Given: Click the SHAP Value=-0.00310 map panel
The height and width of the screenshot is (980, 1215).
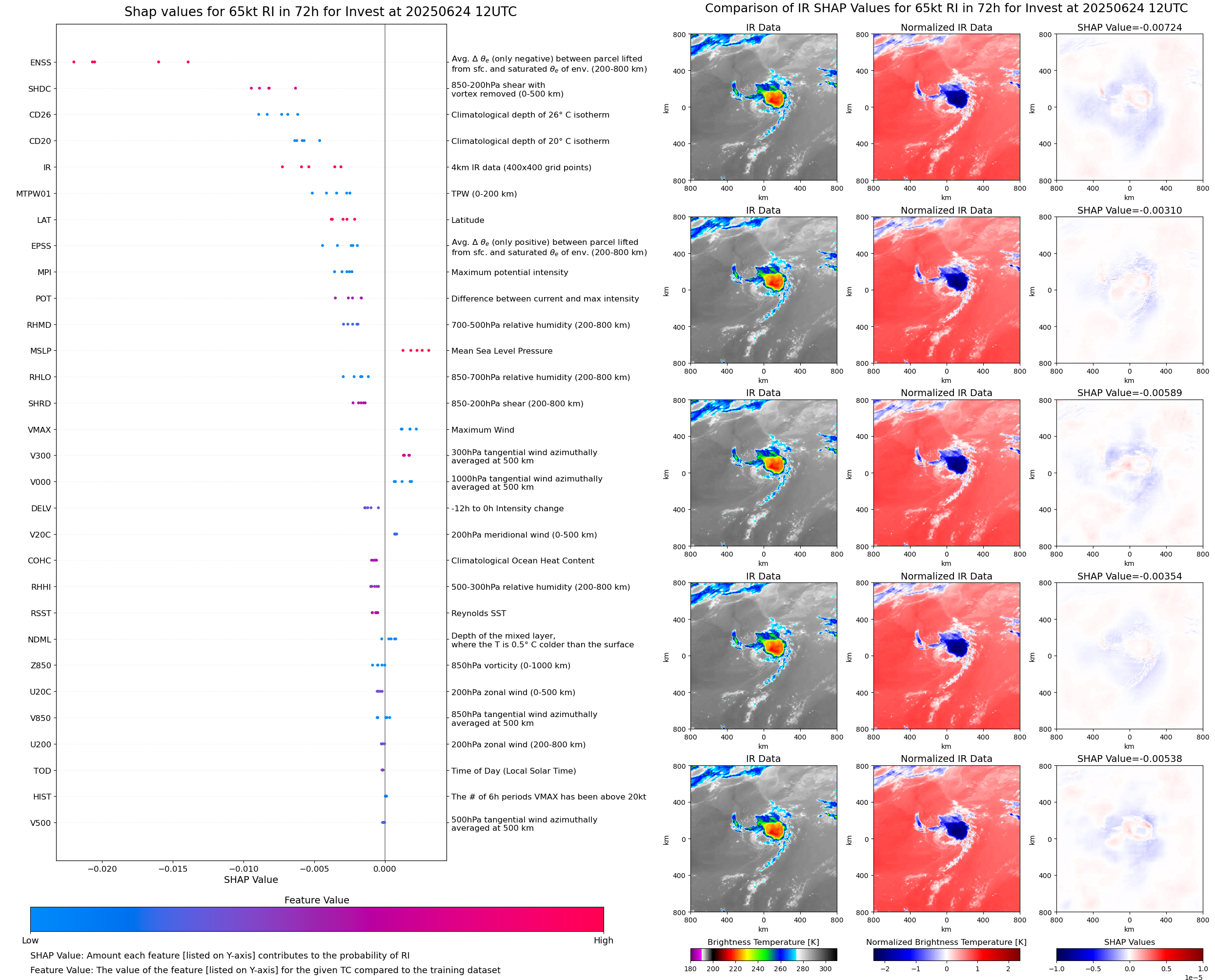Looking at the screenshot, I should pos(1129,290).
